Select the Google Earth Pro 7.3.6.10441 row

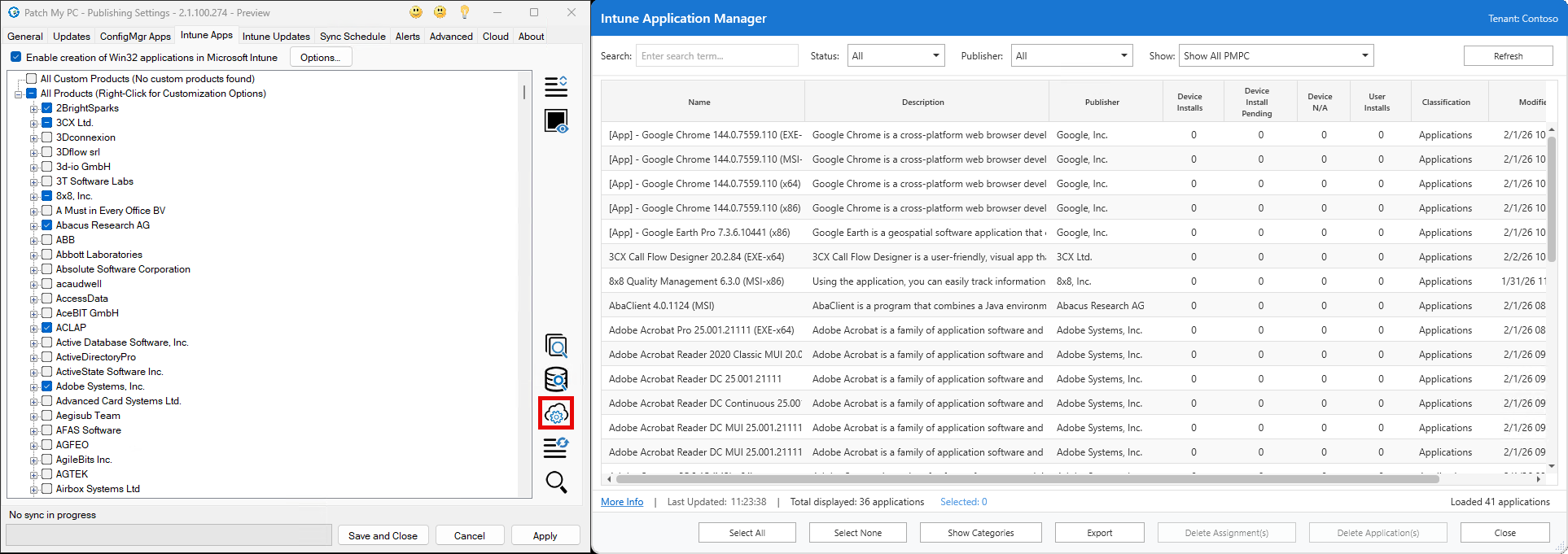point(1075,233)
